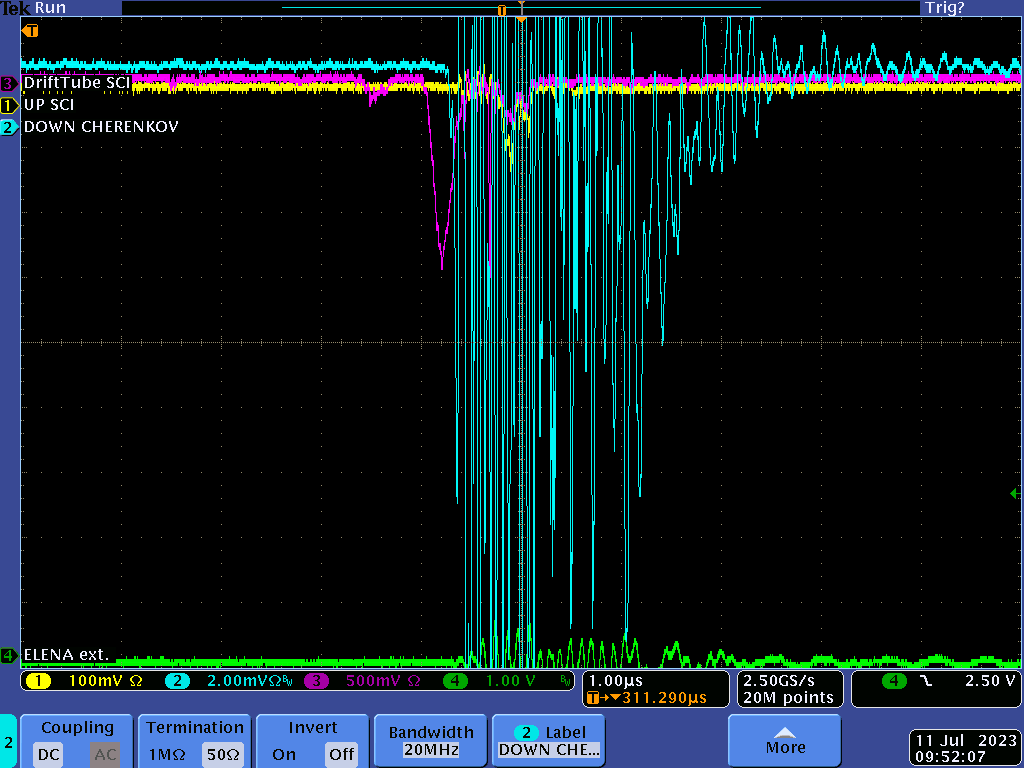Turn Invert off
The width and height of the screenshot is (1024, 768).
pyautogui.click(x=341, y=754)
